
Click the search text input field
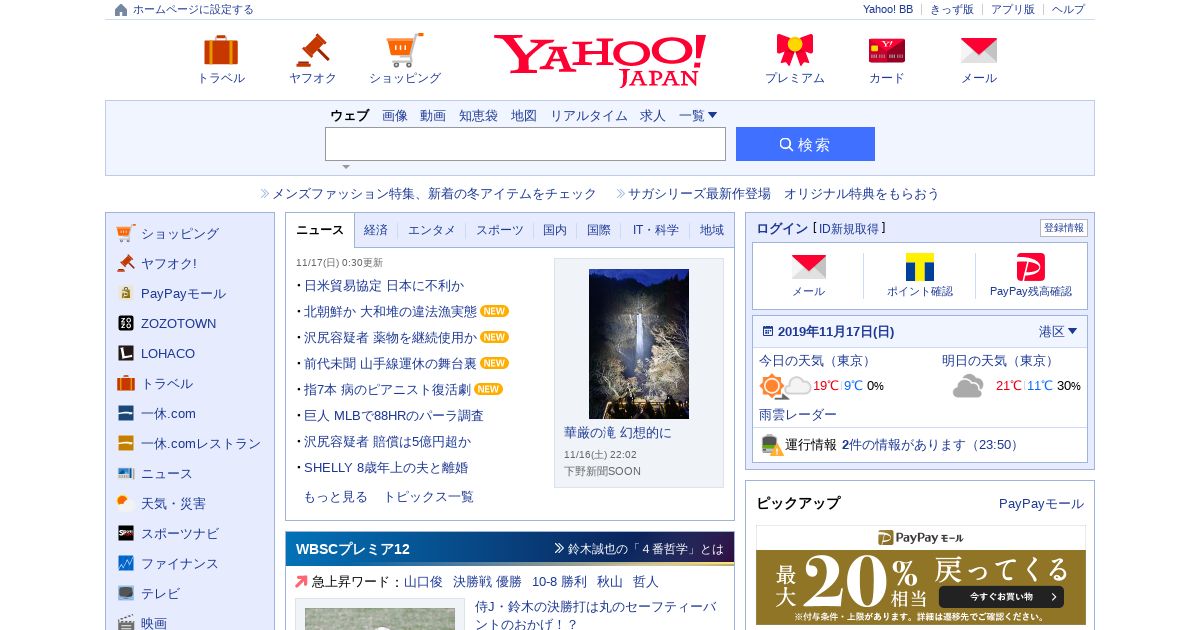[x=525, y=144]
